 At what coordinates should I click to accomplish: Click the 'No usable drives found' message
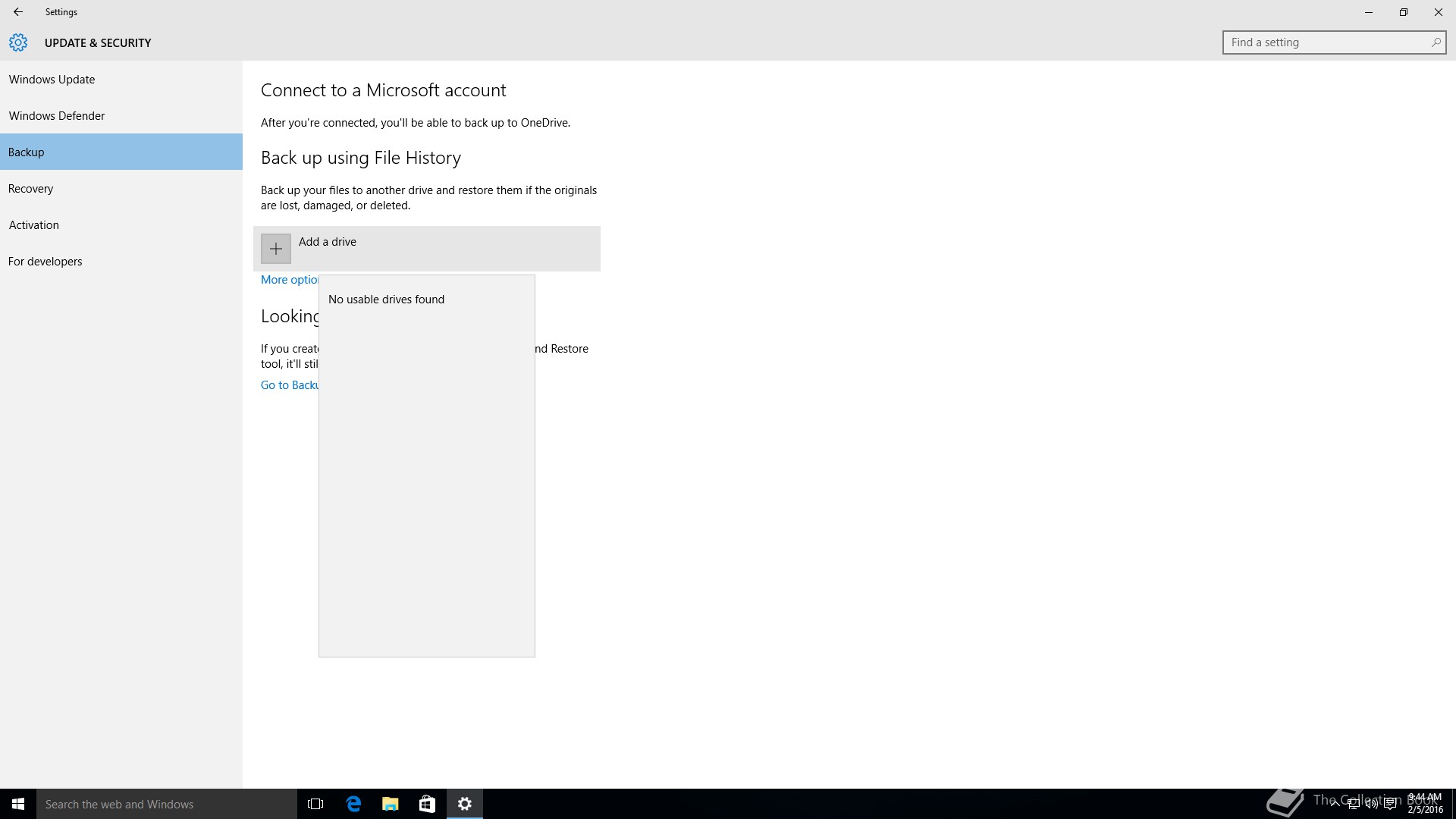[x=387, y=300]
